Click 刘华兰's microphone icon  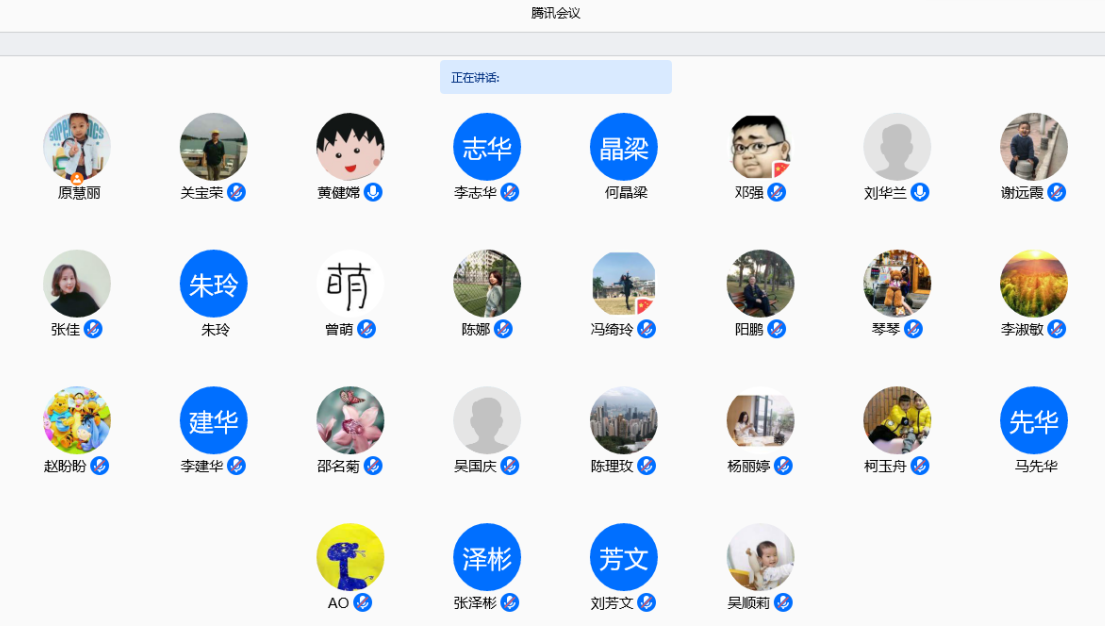[x=920, y=192]
